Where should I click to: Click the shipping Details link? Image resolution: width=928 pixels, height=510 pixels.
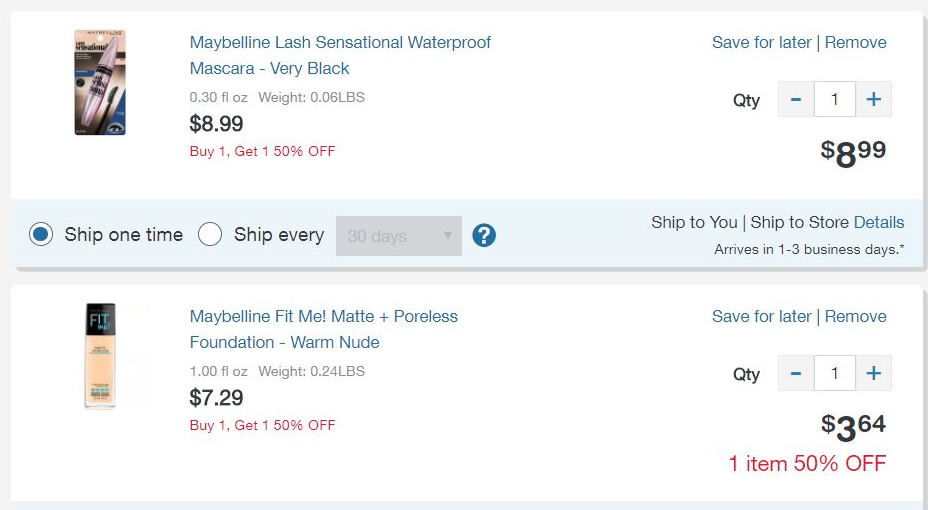pos(878,222)
